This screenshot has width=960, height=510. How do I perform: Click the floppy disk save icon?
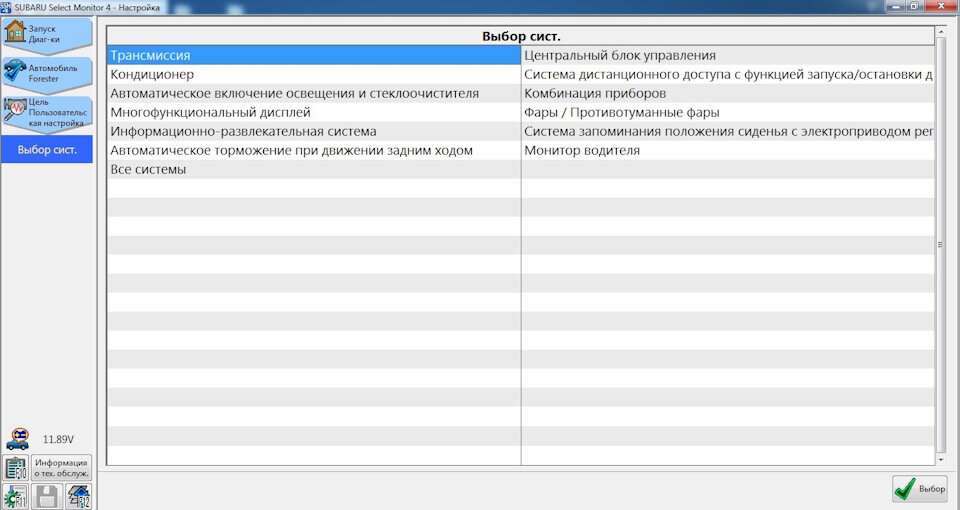[47, 497]
